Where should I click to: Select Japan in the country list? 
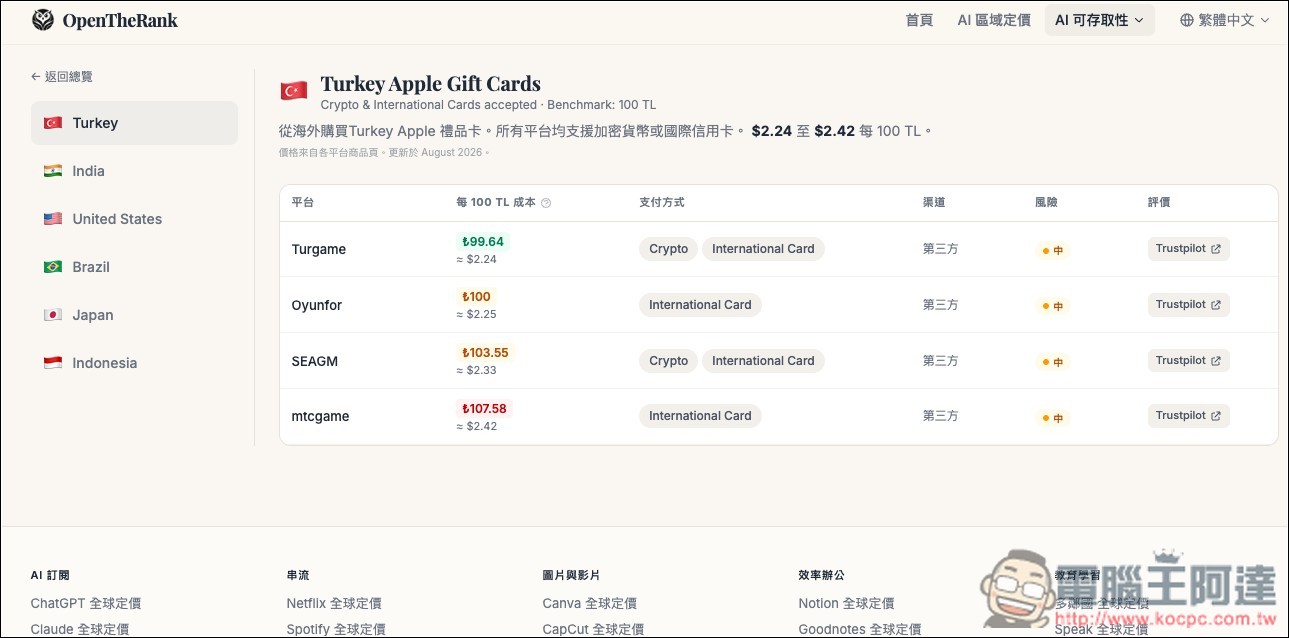[134, 315]
